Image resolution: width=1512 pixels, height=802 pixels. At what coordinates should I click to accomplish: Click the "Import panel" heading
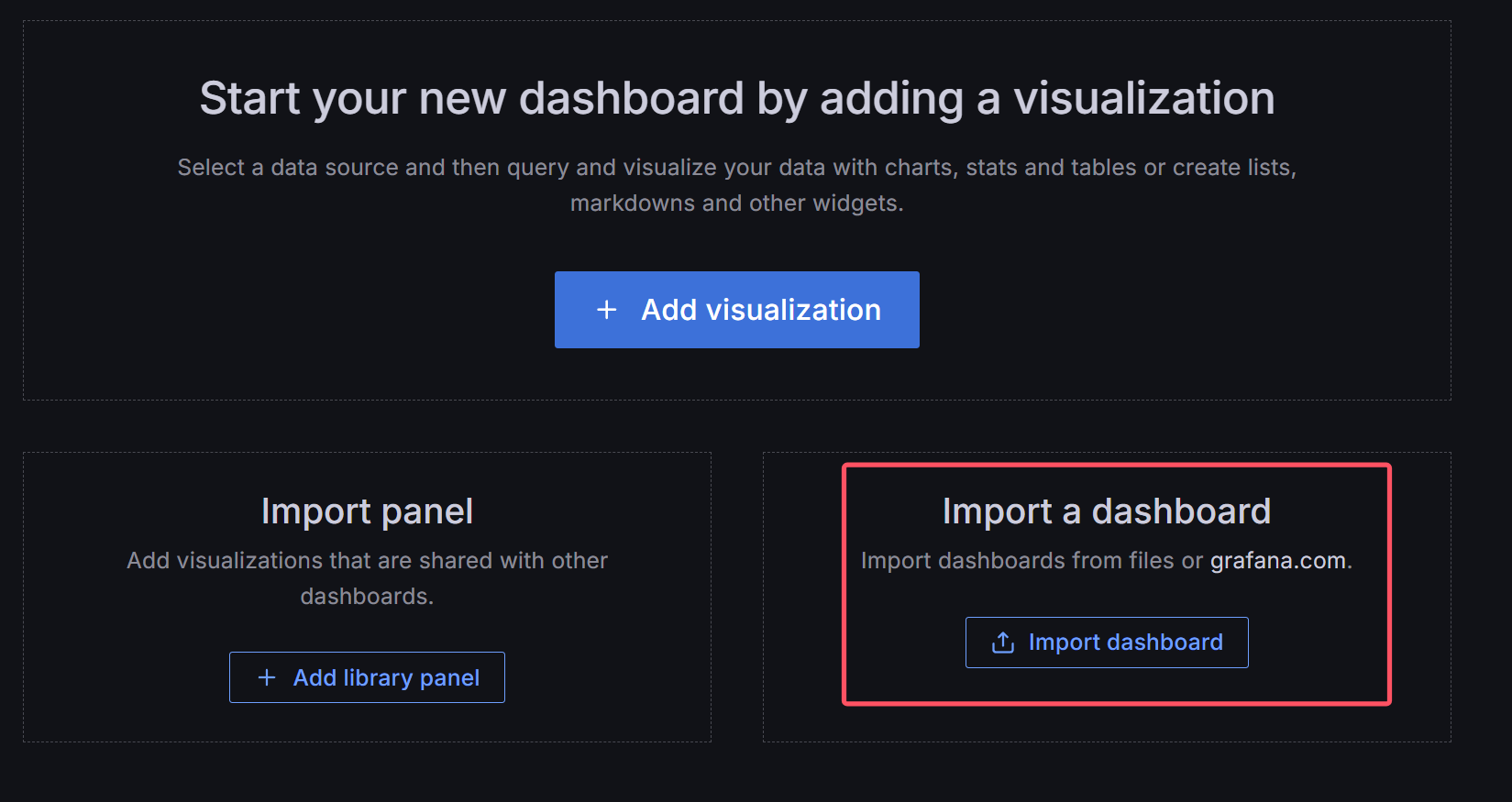pyautogui.click(x=367, y=511)
